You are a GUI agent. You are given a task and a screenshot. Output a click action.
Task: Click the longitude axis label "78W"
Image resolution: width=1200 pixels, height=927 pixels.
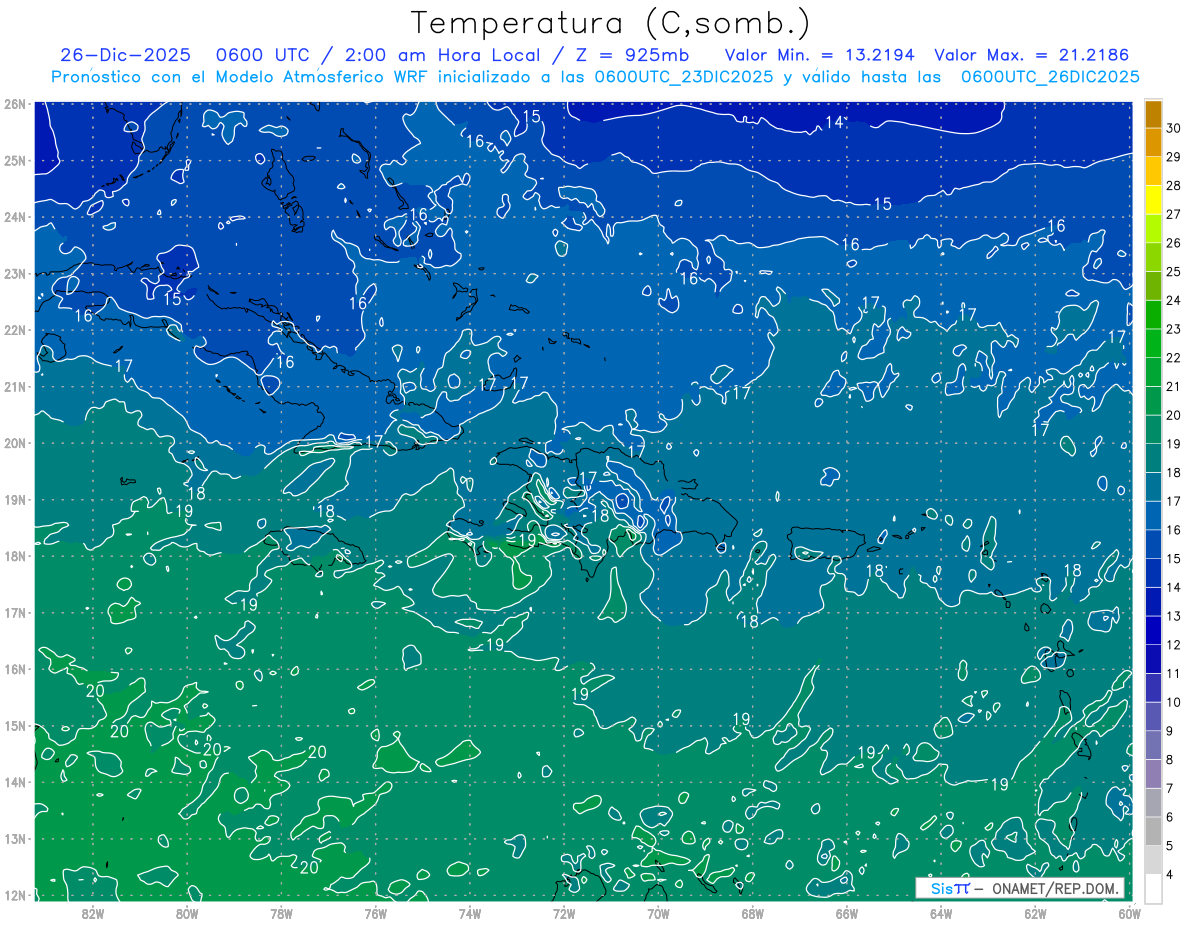pyautogui.click(x=281, y=913)
